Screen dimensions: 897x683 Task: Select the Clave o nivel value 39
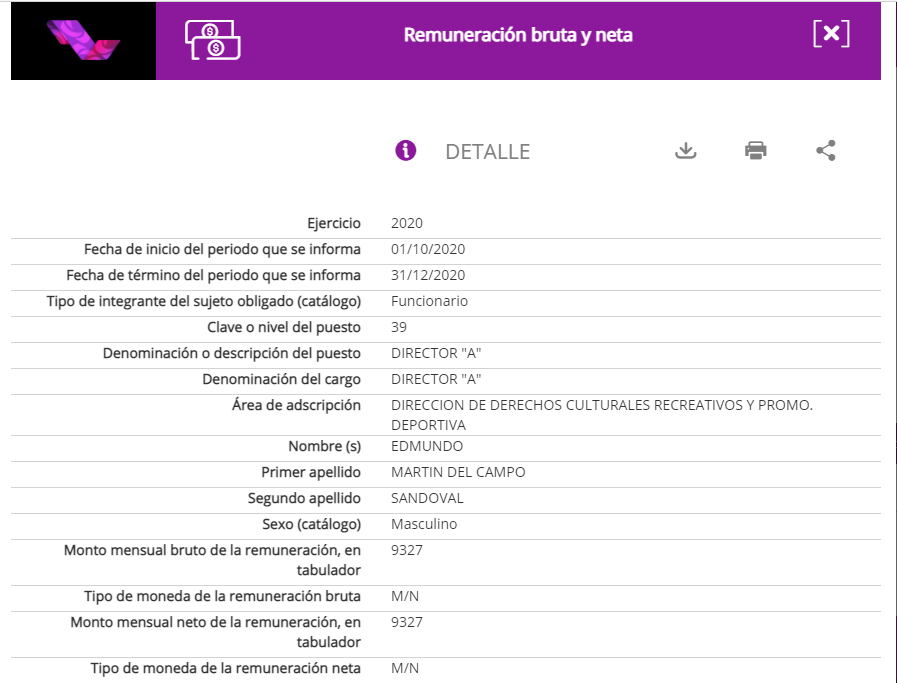tap(399, 327)
